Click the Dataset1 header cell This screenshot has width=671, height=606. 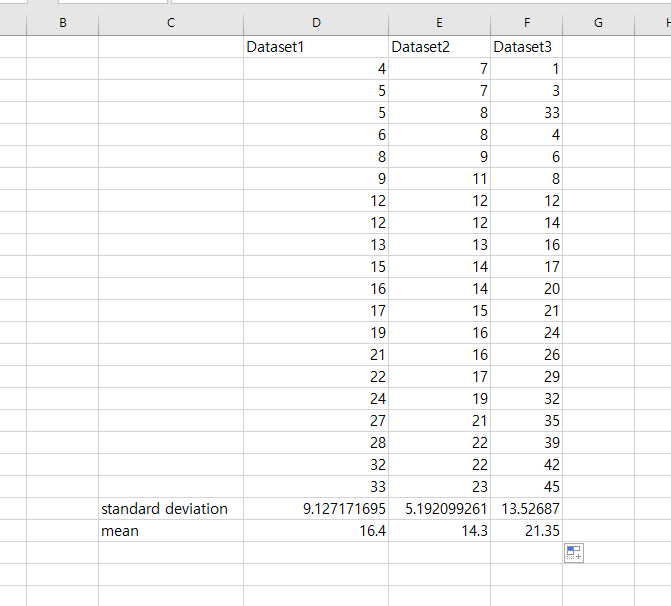[316, 47]
